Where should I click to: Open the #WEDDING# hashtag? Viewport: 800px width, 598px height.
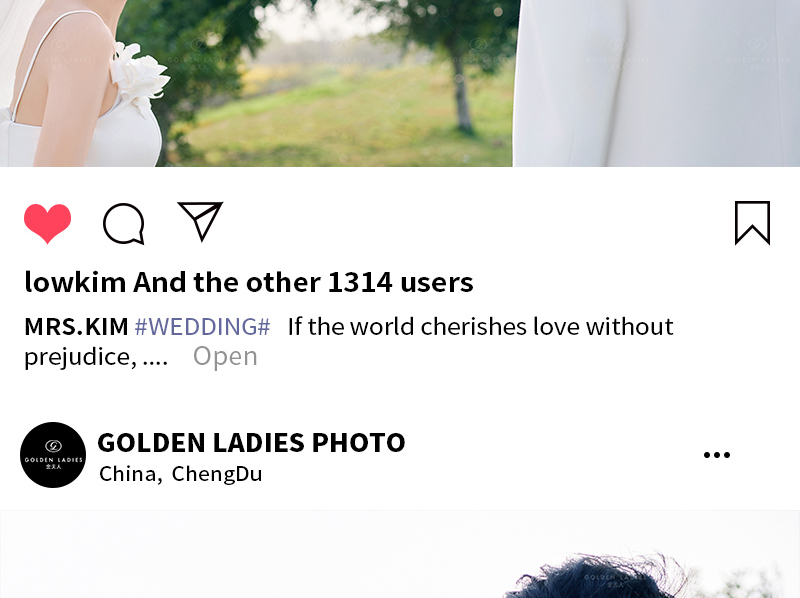coord(203,327)
